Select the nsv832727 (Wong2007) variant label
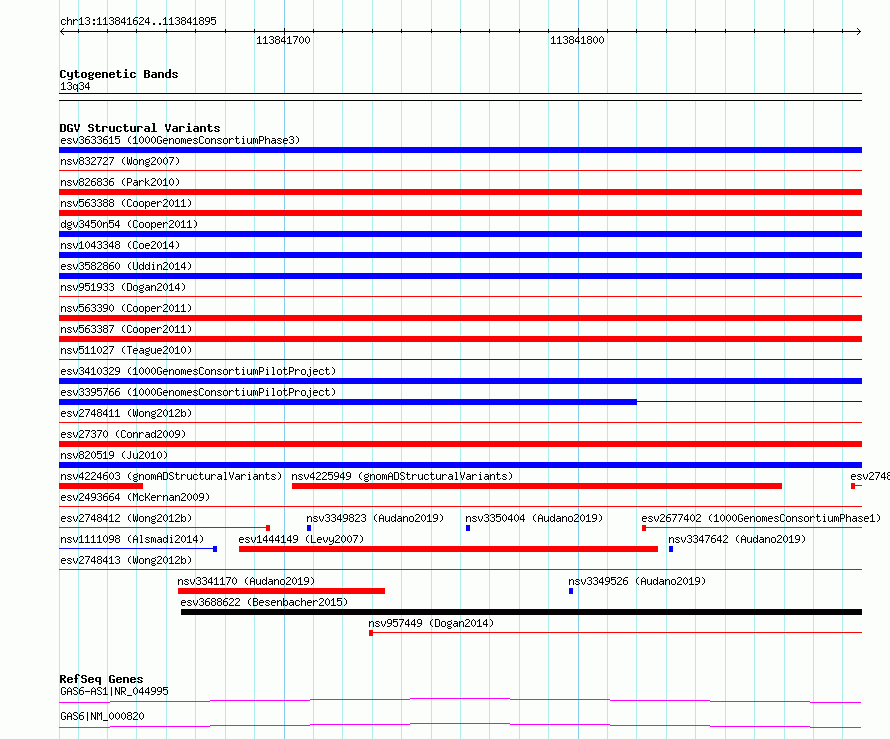This screenshot has height=739, width=890. (120, 161)
